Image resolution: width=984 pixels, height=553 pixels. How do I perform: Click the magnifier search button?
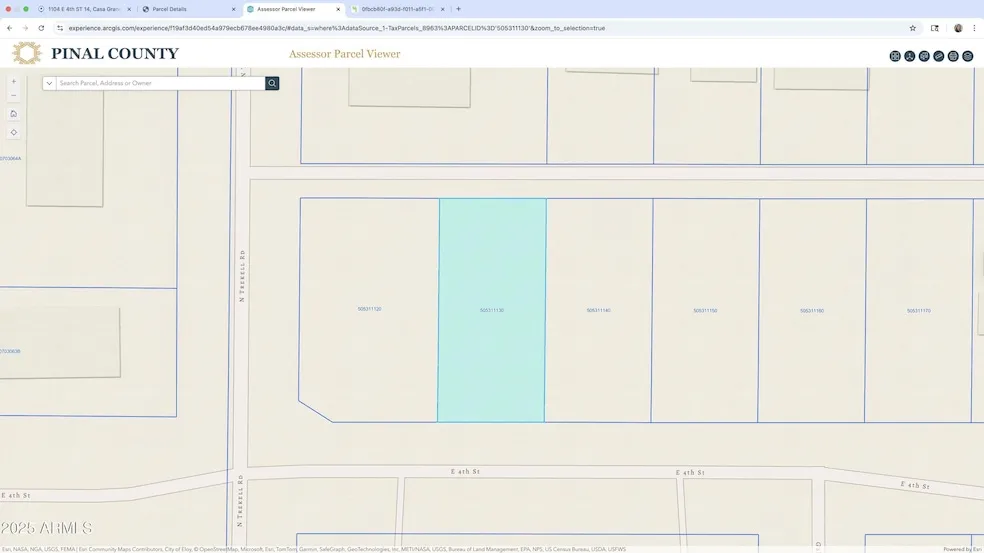point(272,83)
